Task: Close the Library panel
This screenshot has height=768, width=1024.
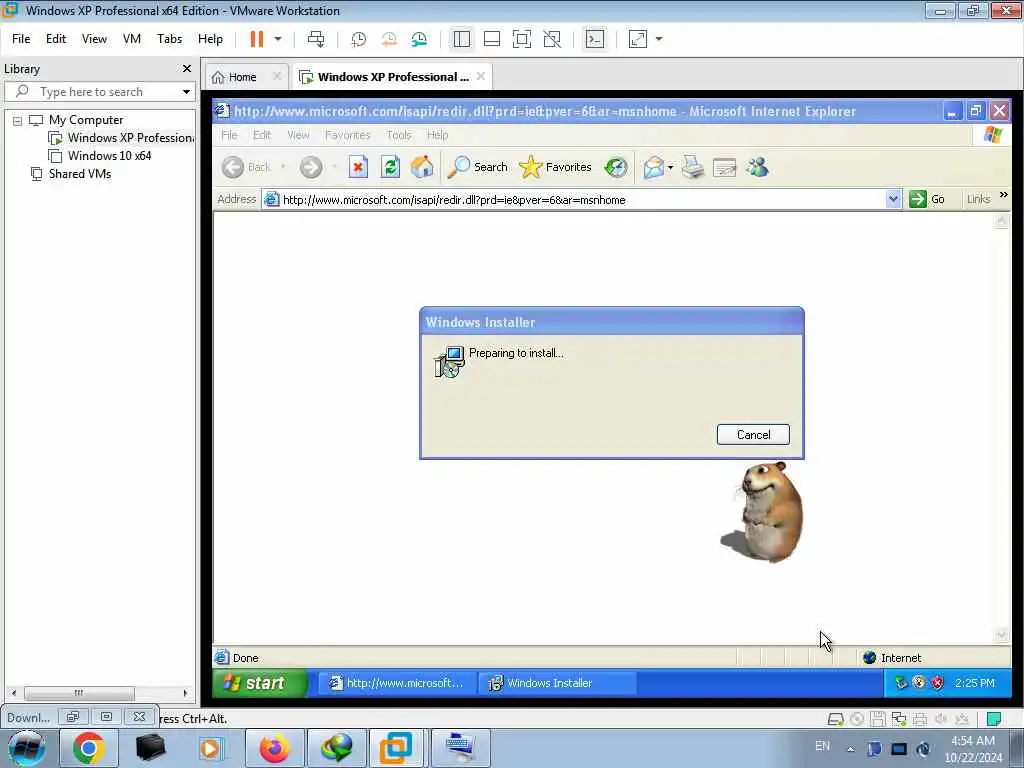Action: pos(187,69)
